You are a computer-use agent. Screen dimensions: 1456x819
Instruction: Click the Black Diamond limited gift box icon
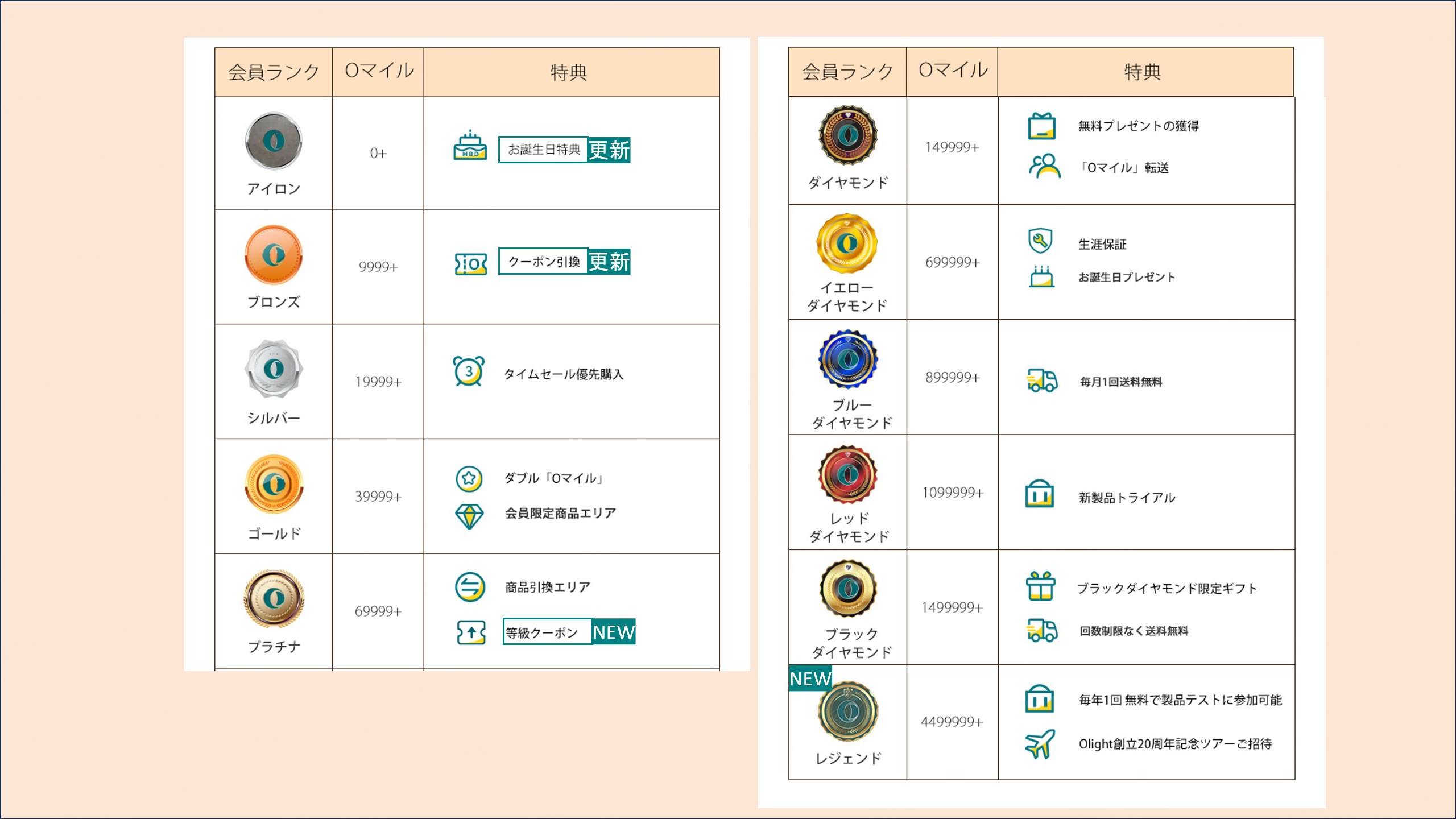(x=1040, y=586)
